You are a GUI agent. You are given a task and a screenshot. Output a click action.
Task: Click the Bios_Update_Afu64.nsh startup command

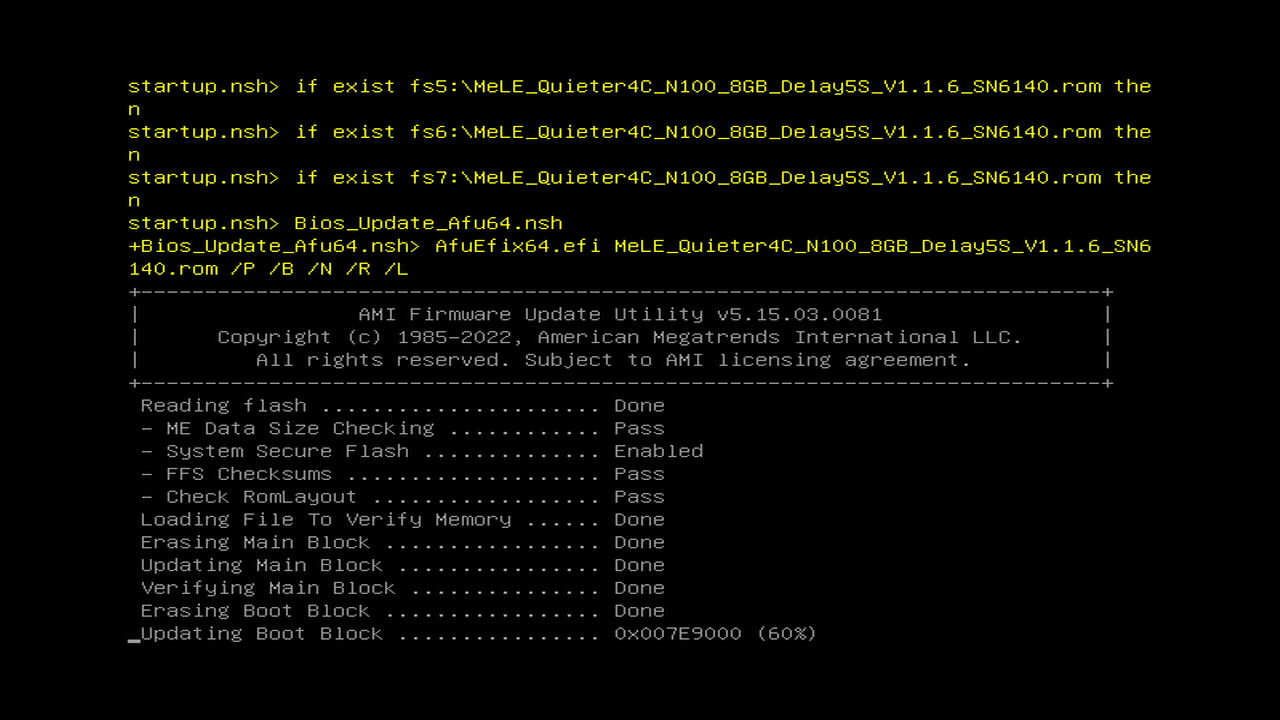click(428, 223)
